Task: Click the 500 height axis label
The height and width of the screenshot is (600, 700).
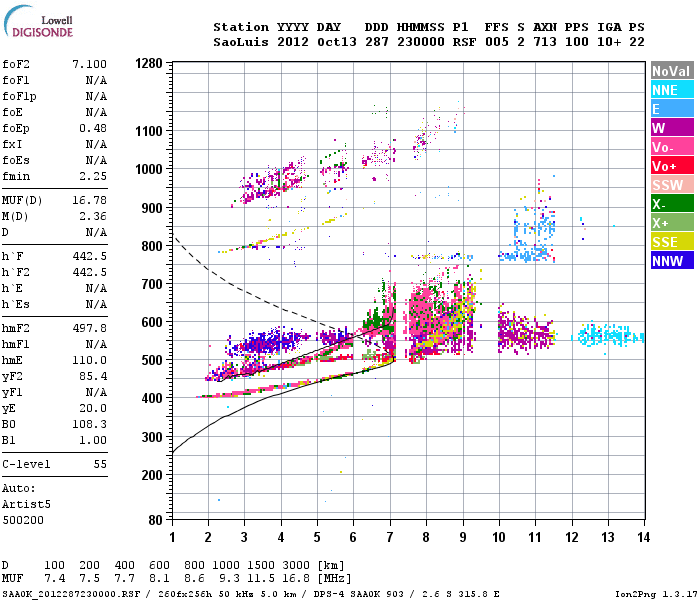Action: click(x=152, y=360)
